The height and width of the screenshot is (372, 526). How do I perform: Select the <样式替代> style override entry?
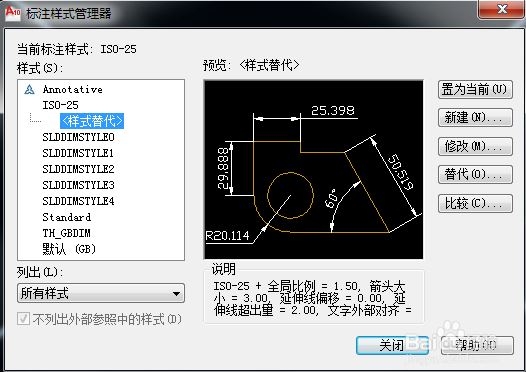(x=92, y=121)
